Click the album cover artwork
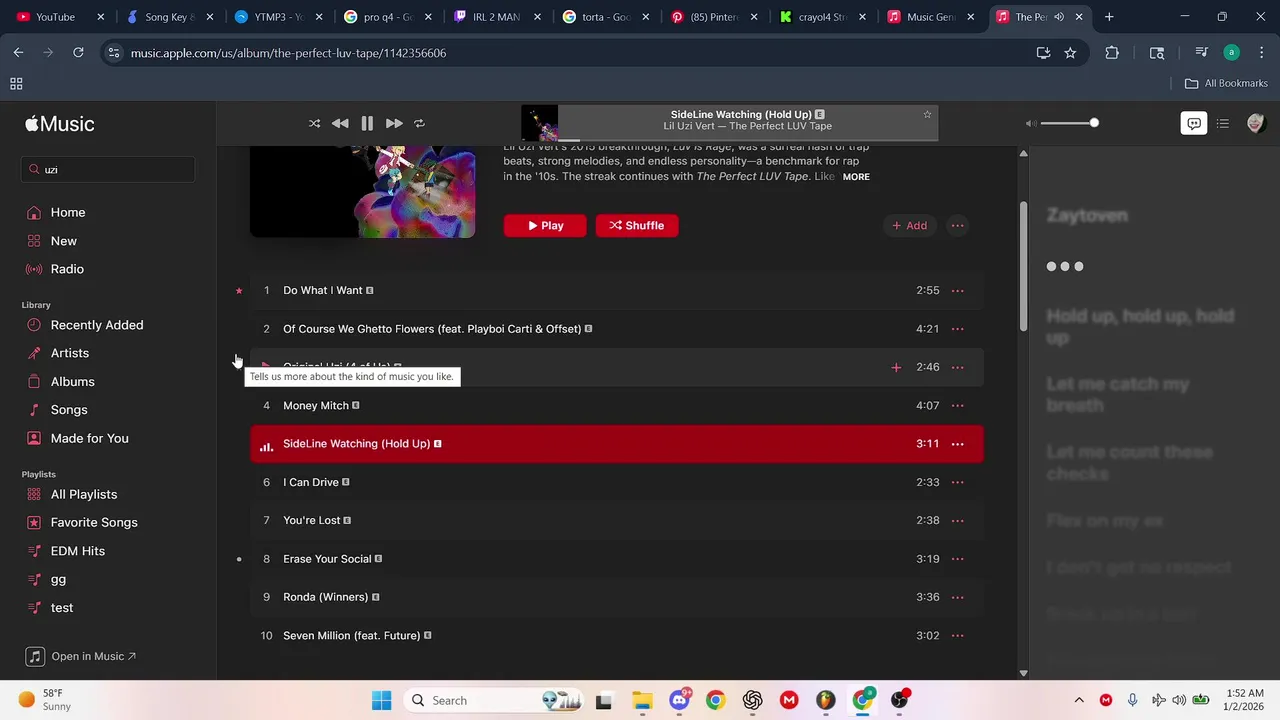Viewport: 1280px width, 720px height. 362,192
